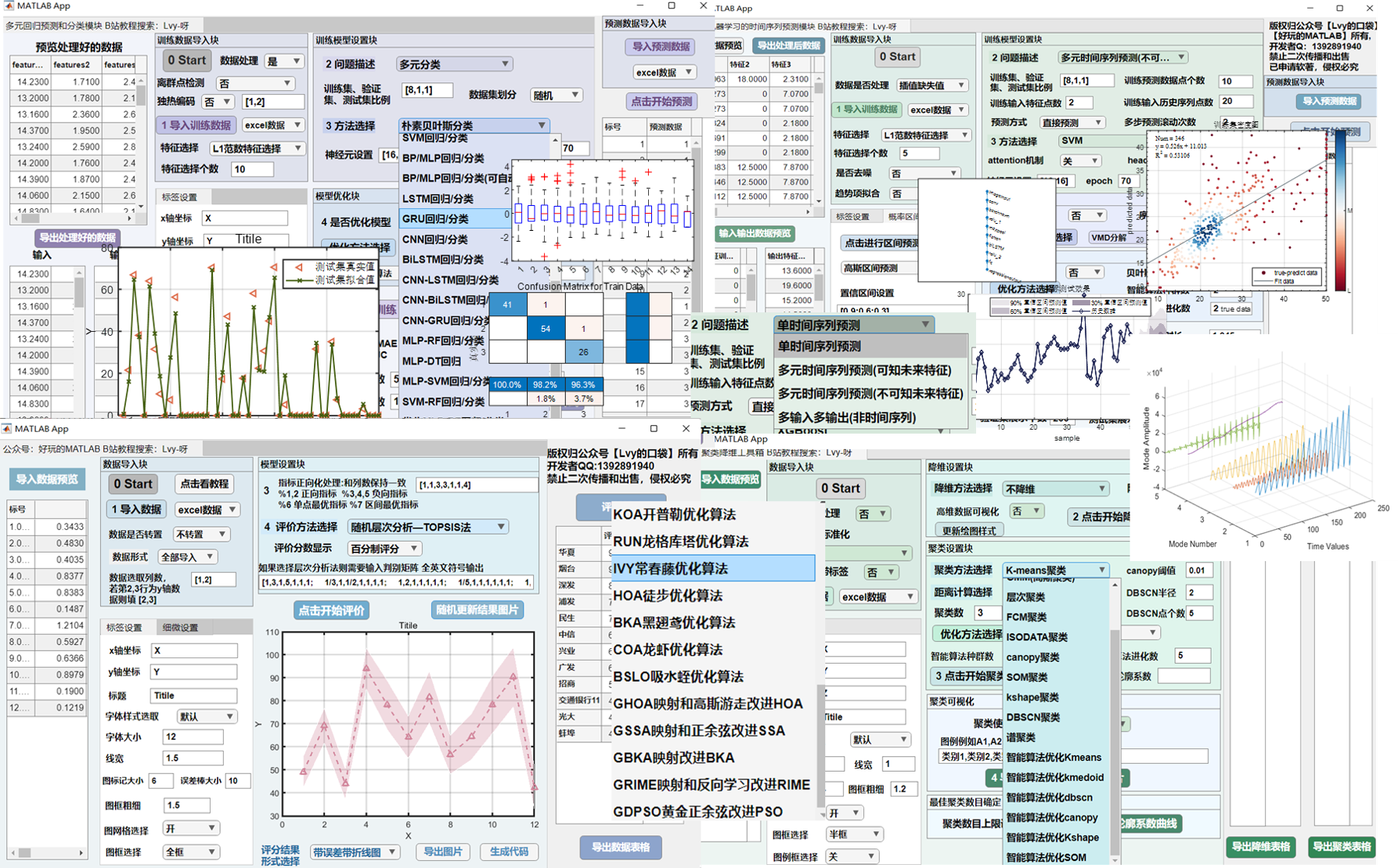Image resolution: width=1398 pixels, height=868 pixels.
Task: Switch to the 细微设置 tab
Action: [180, 628]
